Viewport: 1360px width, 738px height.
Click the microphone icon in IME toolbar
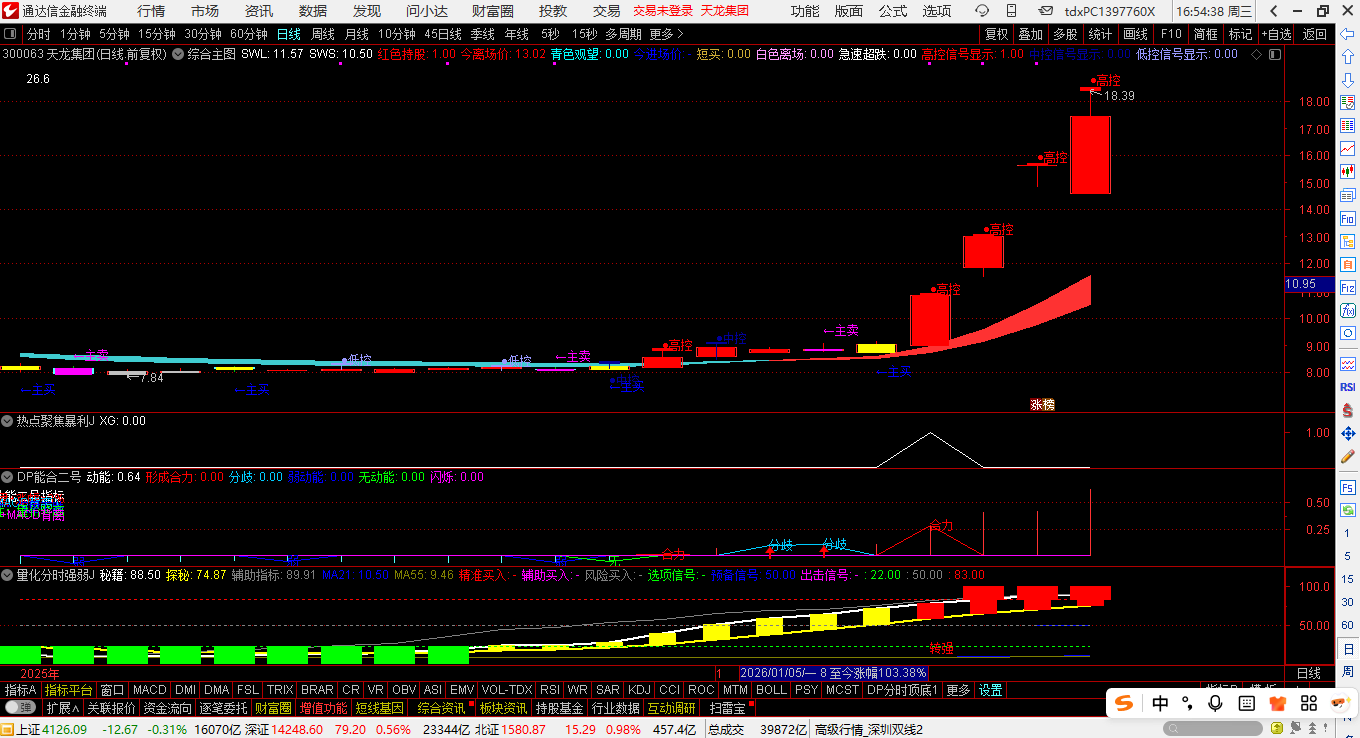coord(1216,703)
